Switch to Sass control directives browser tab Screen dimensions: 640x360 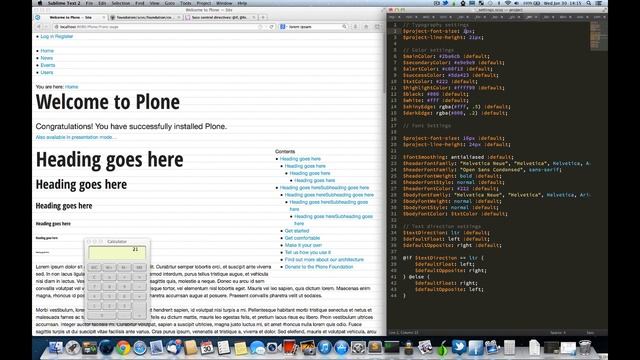coord(220,18)
